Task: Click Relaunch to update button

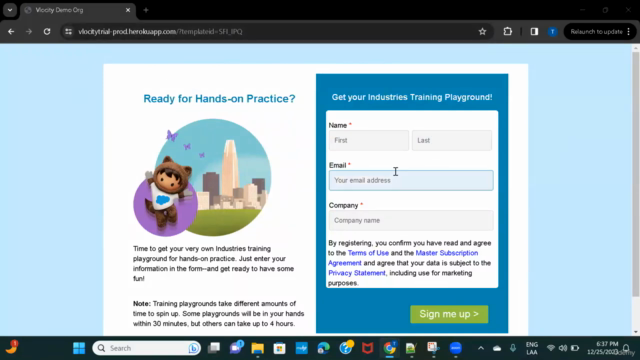Action: pos(596,31)
